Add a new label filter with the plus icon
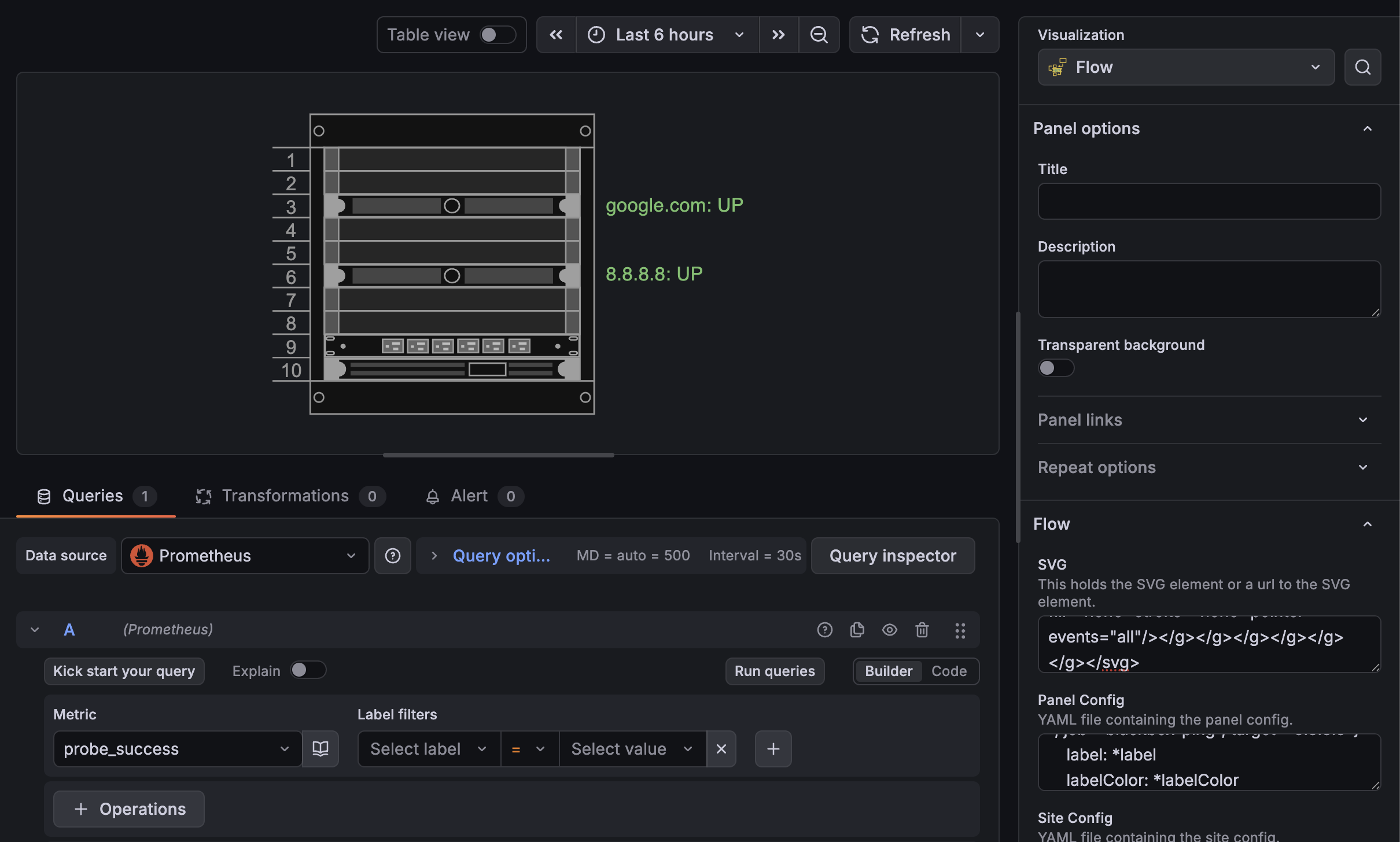Screen dimensions: 1400x842 [x=773, y=748]
